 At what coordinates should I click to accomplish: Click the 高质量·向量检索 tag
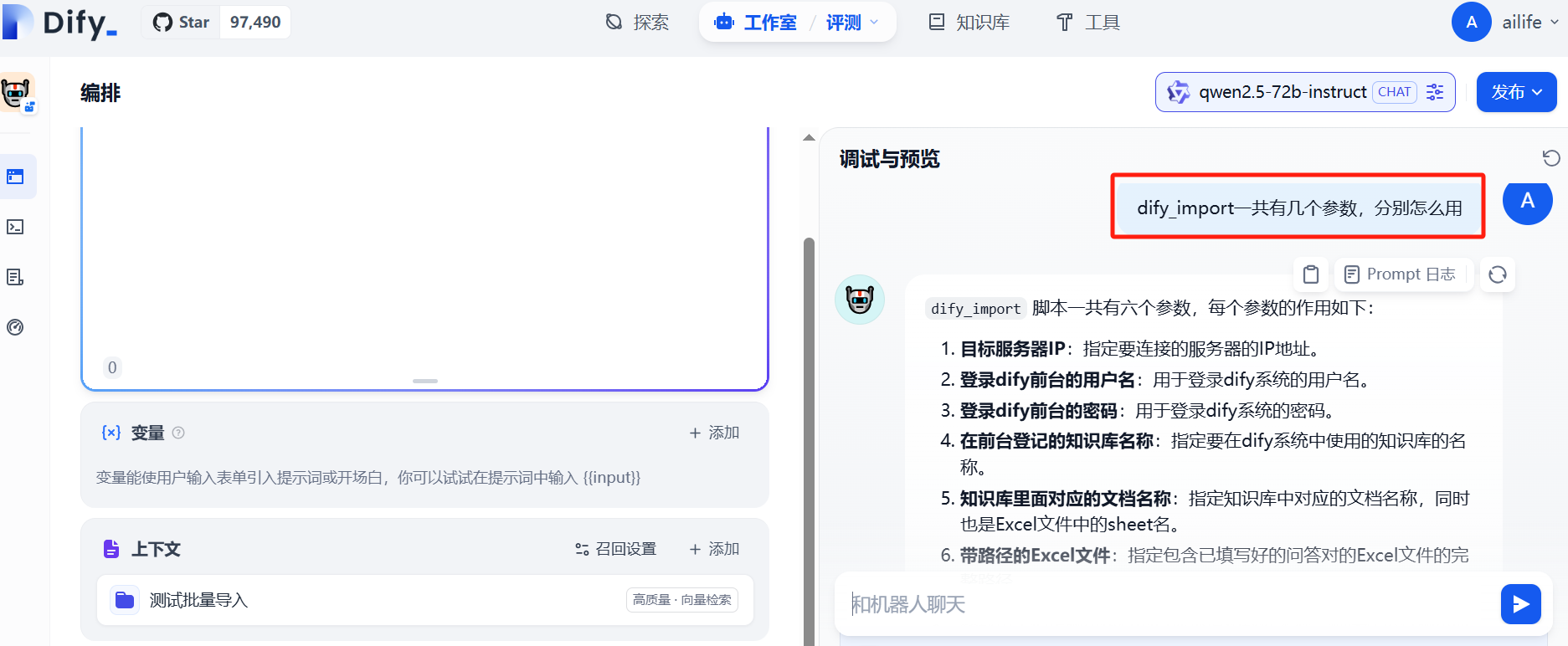click(682, 600)
